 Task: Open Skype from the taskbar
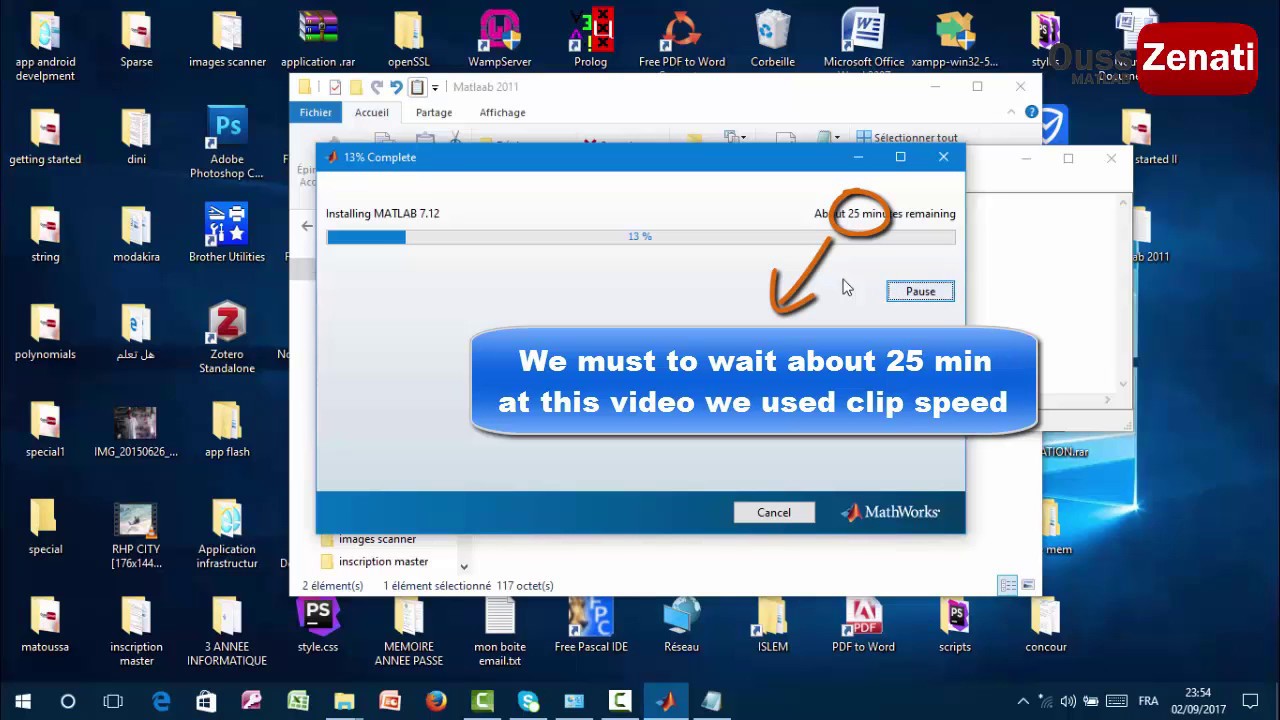pyautogui.click(x=528, y=701)
